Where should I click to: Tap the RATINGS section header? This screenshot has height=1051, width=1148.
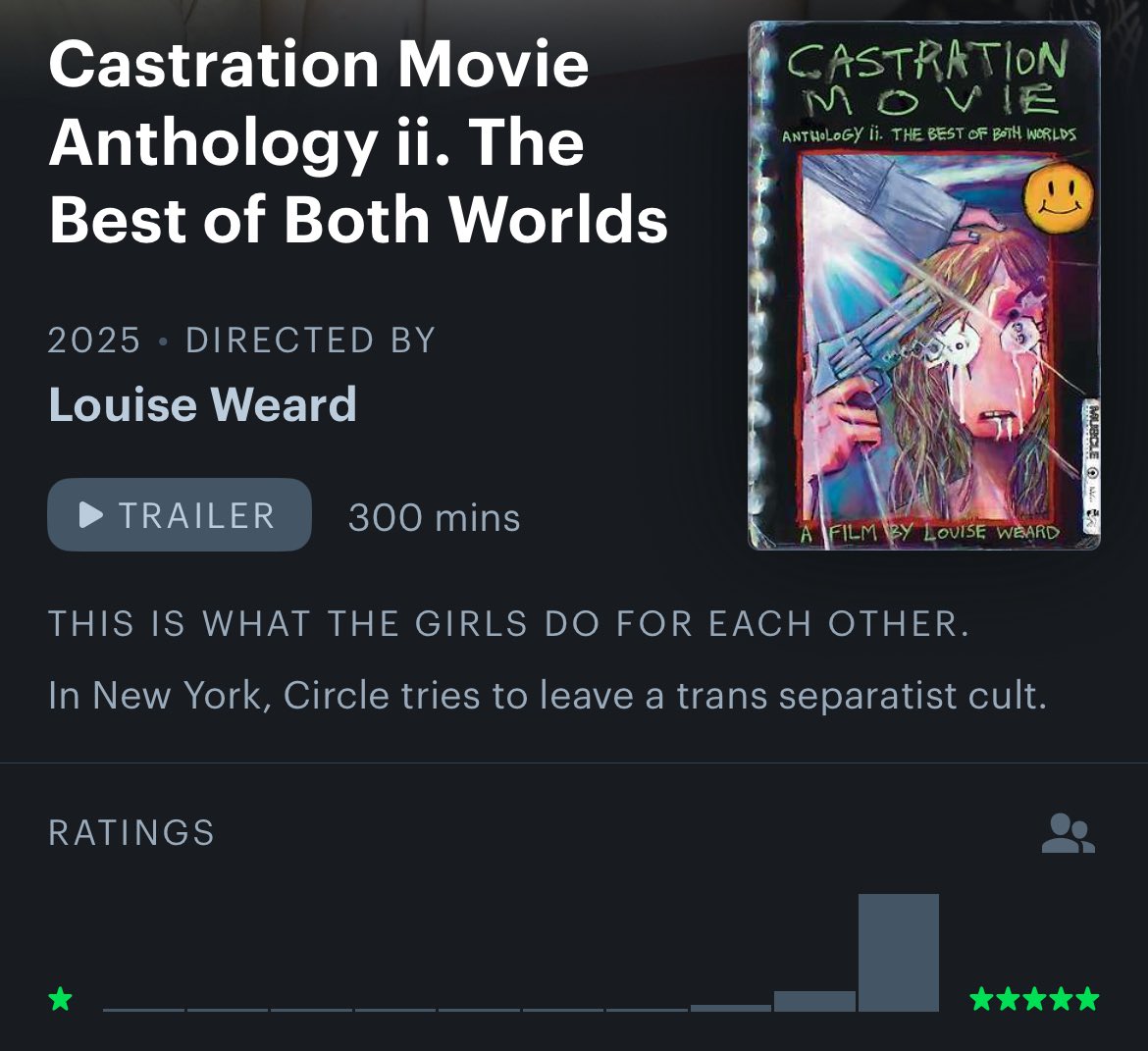coord(131,833)
